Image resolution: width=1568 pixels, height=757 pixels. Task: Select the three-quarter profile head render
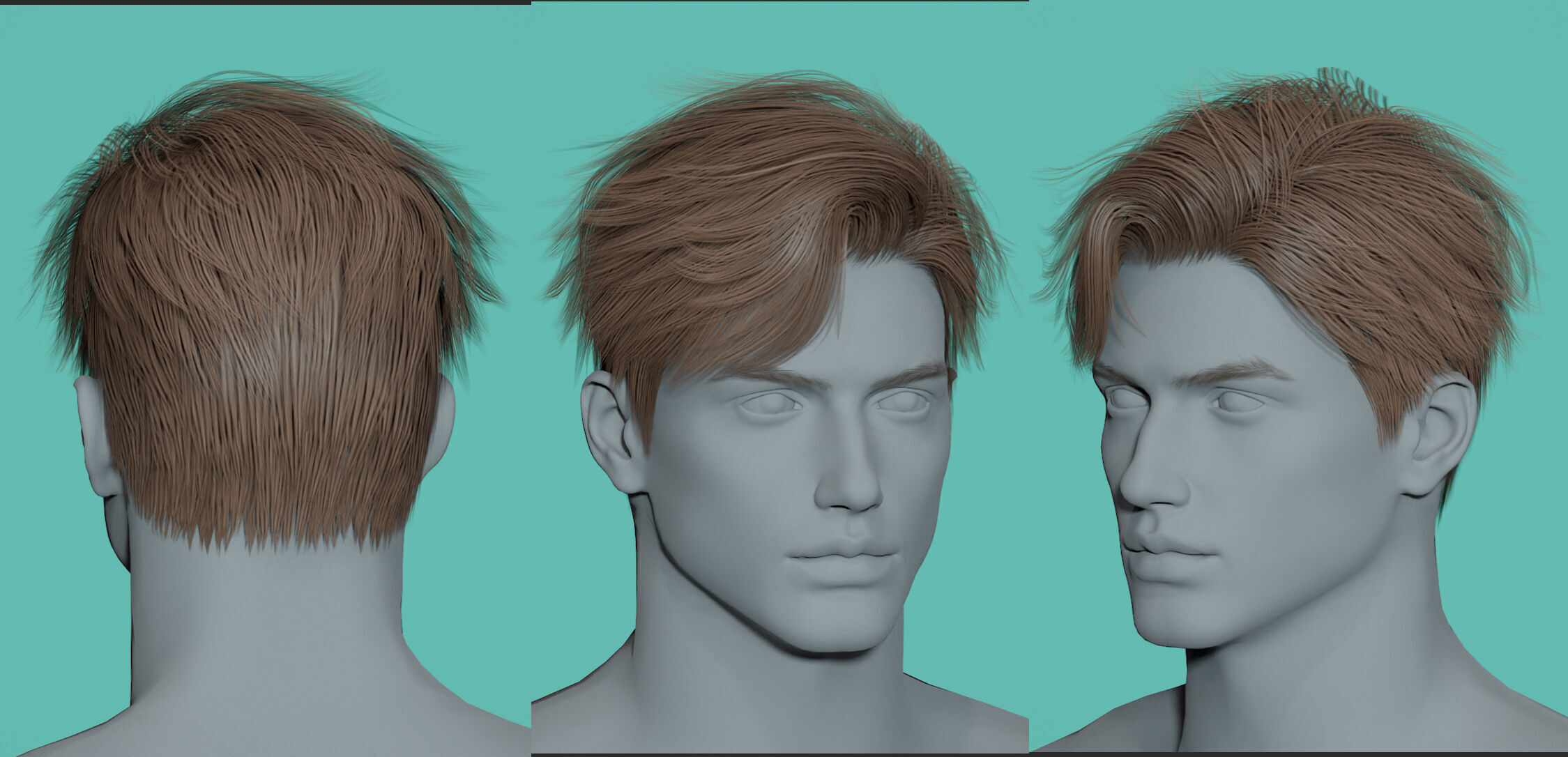(x=1298, y=376)
